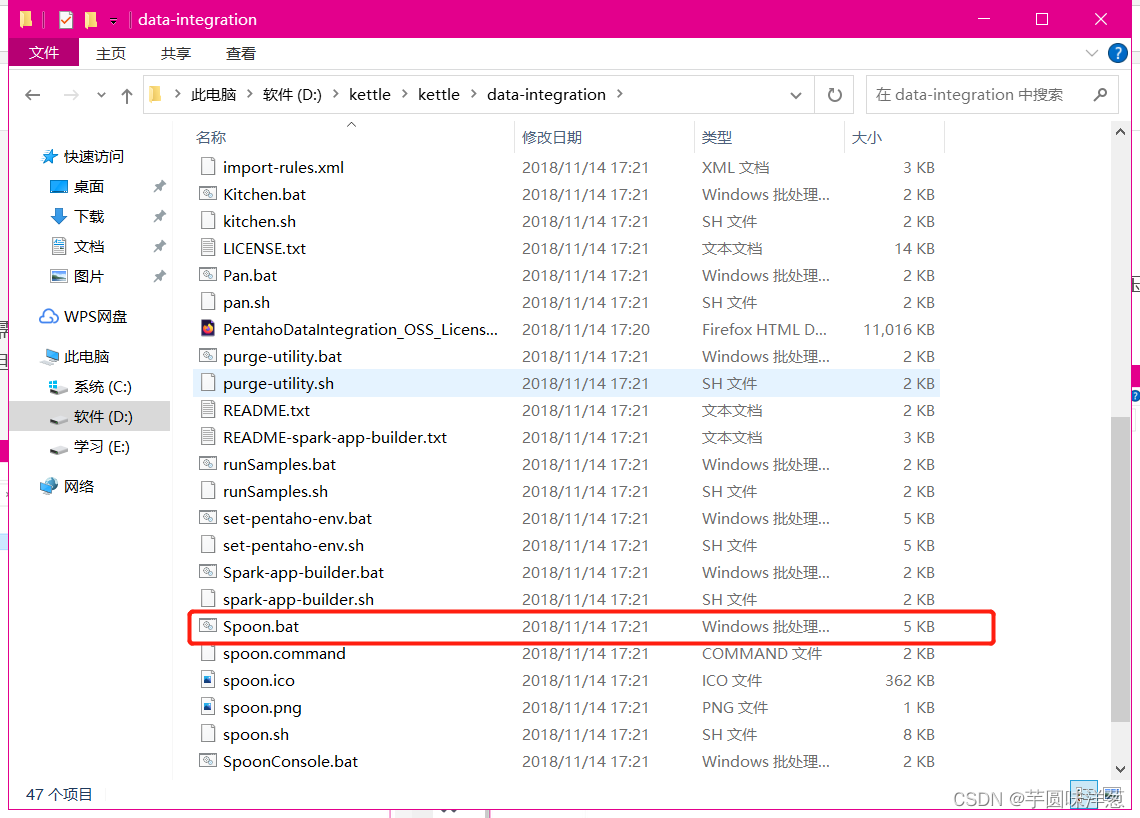Open recent locations dropdown arrow
The width and height of the screenshot is (1140, 818).
[x=101, y=95]
